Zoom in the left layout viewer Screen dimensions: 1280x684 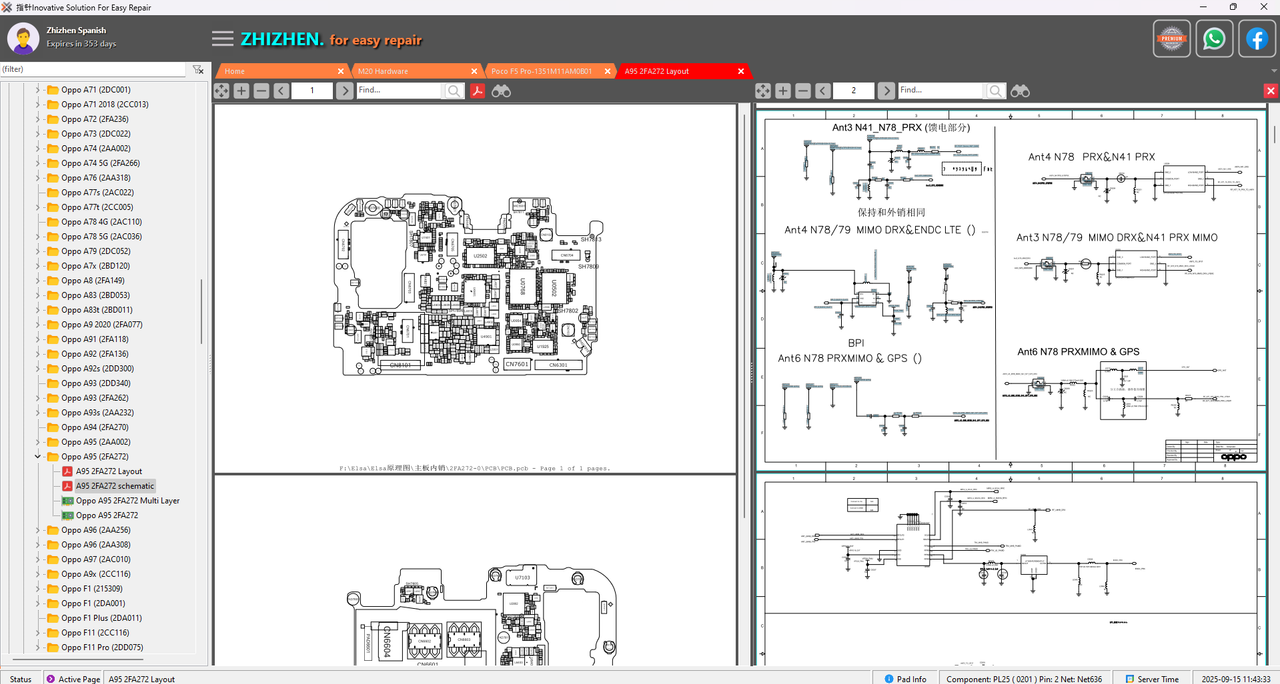[x=241, y=91]
